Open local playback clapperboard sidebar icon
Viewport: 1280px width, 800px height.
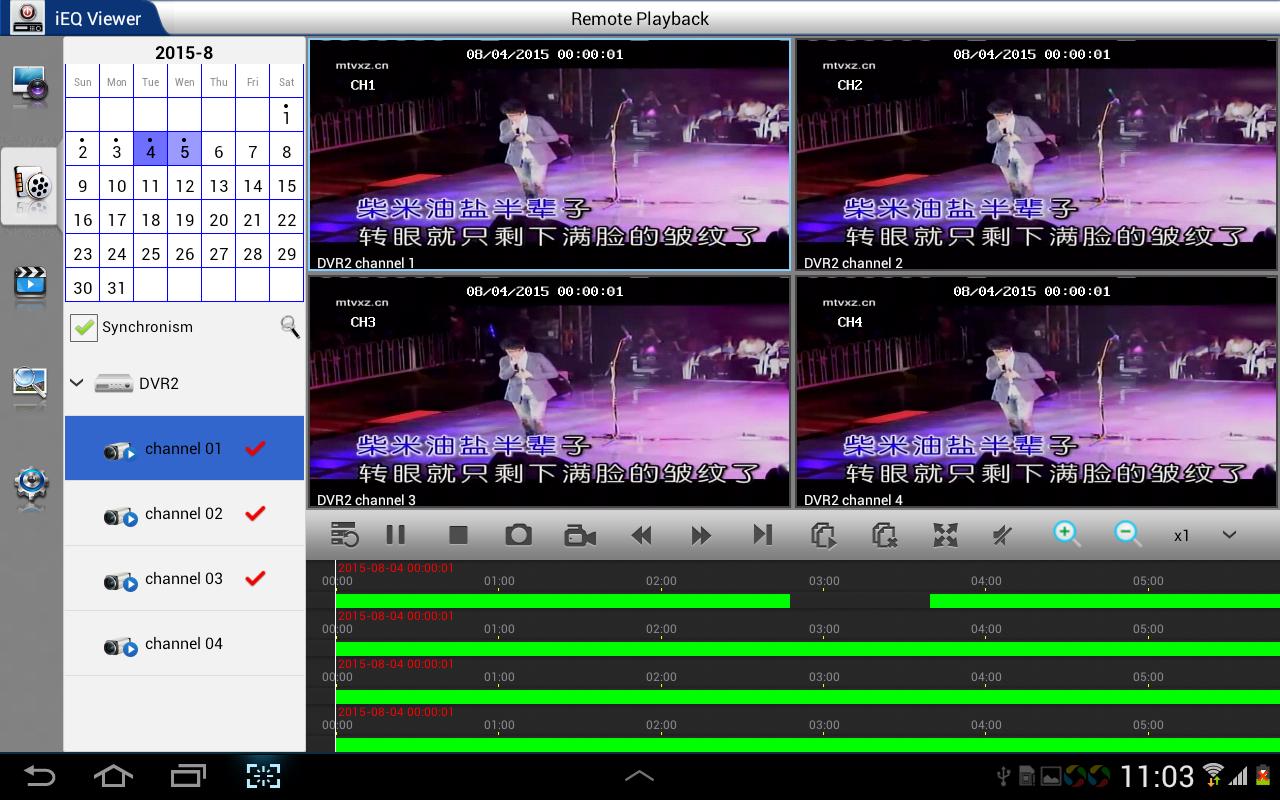30,283
